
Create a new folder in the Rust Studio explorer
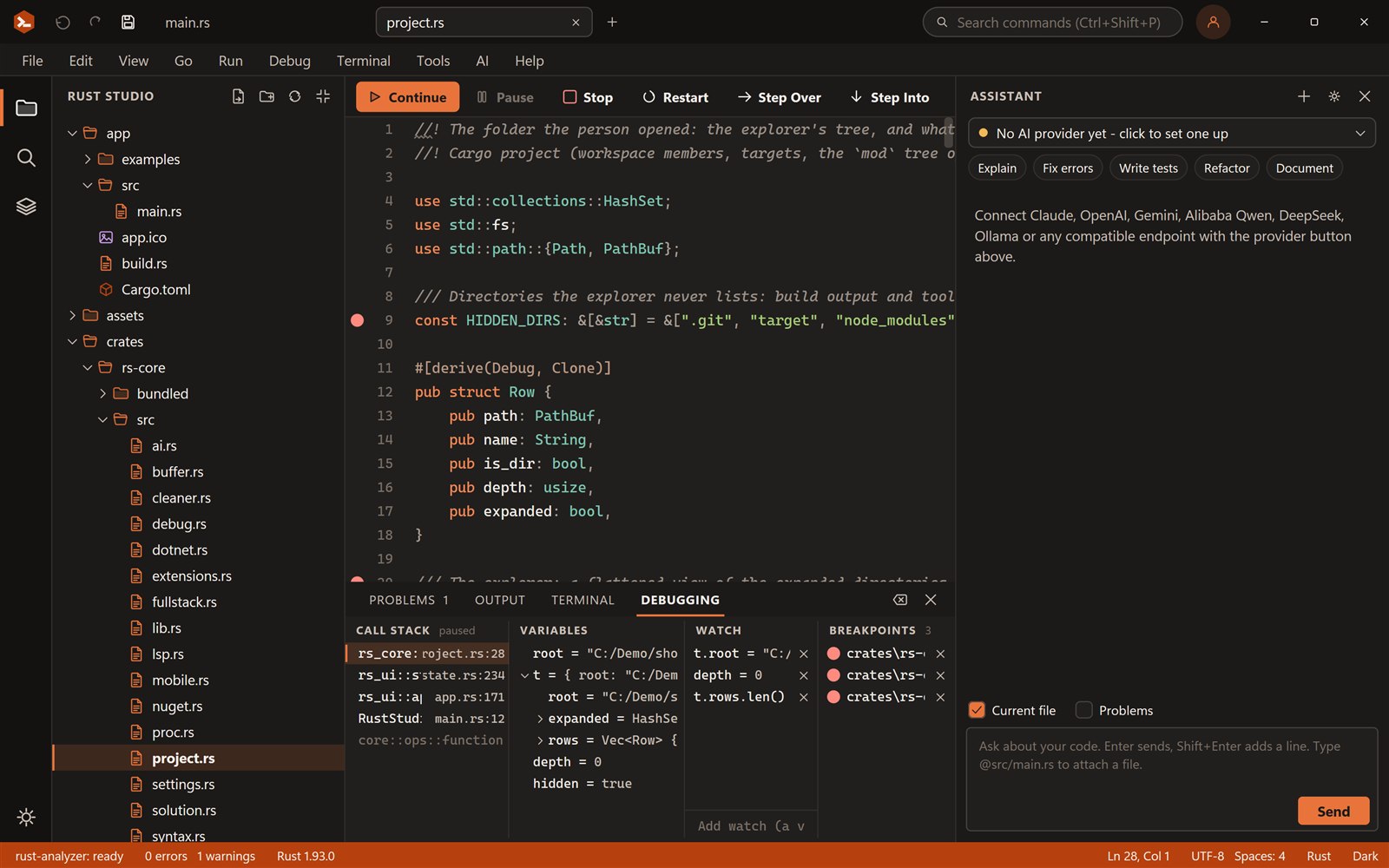[x=267, y=96]
